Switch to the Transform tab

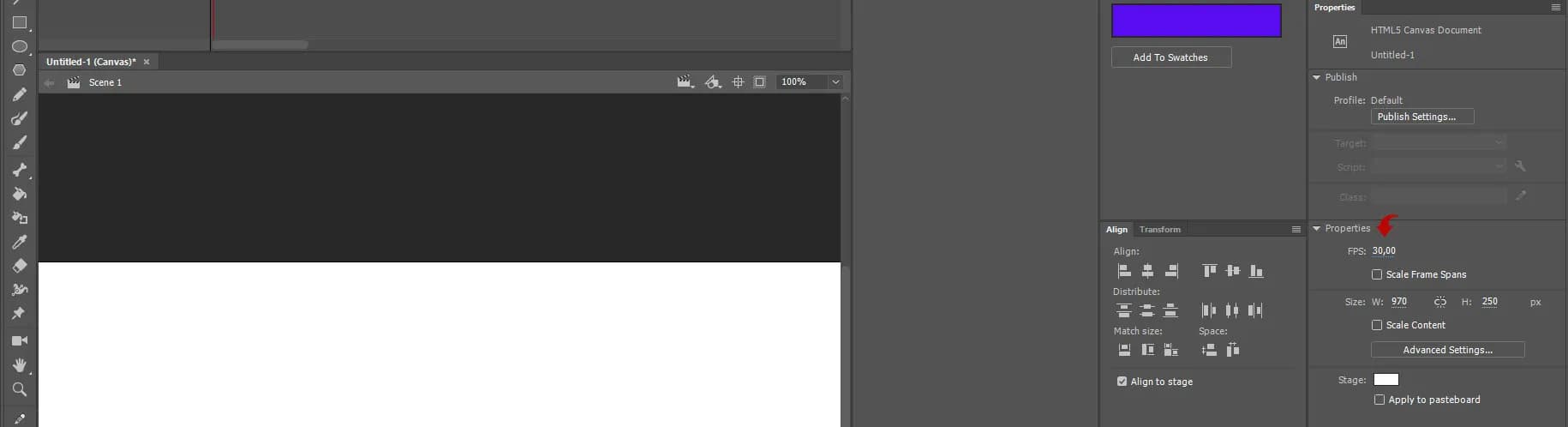tap(1159, 230)
